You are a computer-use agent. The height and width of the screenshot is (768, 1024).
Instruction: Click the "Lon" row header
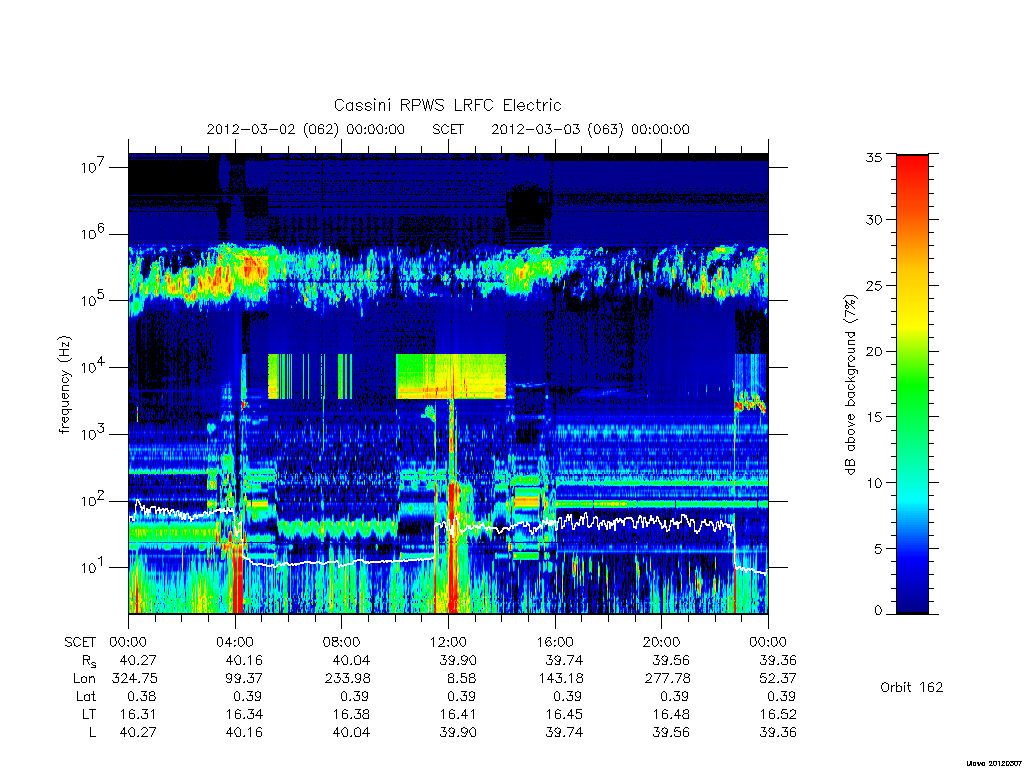point(84,678)
